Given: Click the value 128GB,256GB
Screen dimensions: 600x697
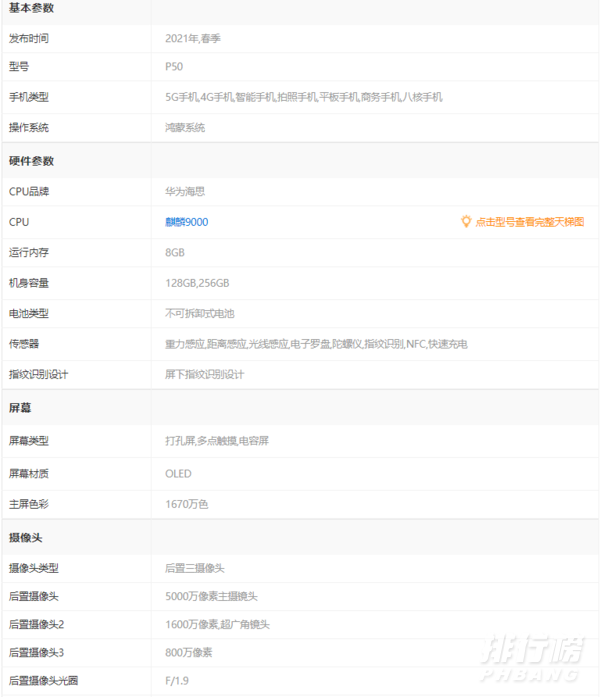Looking at the screenshot, I should pyautogui.click(x=197, y=283).
